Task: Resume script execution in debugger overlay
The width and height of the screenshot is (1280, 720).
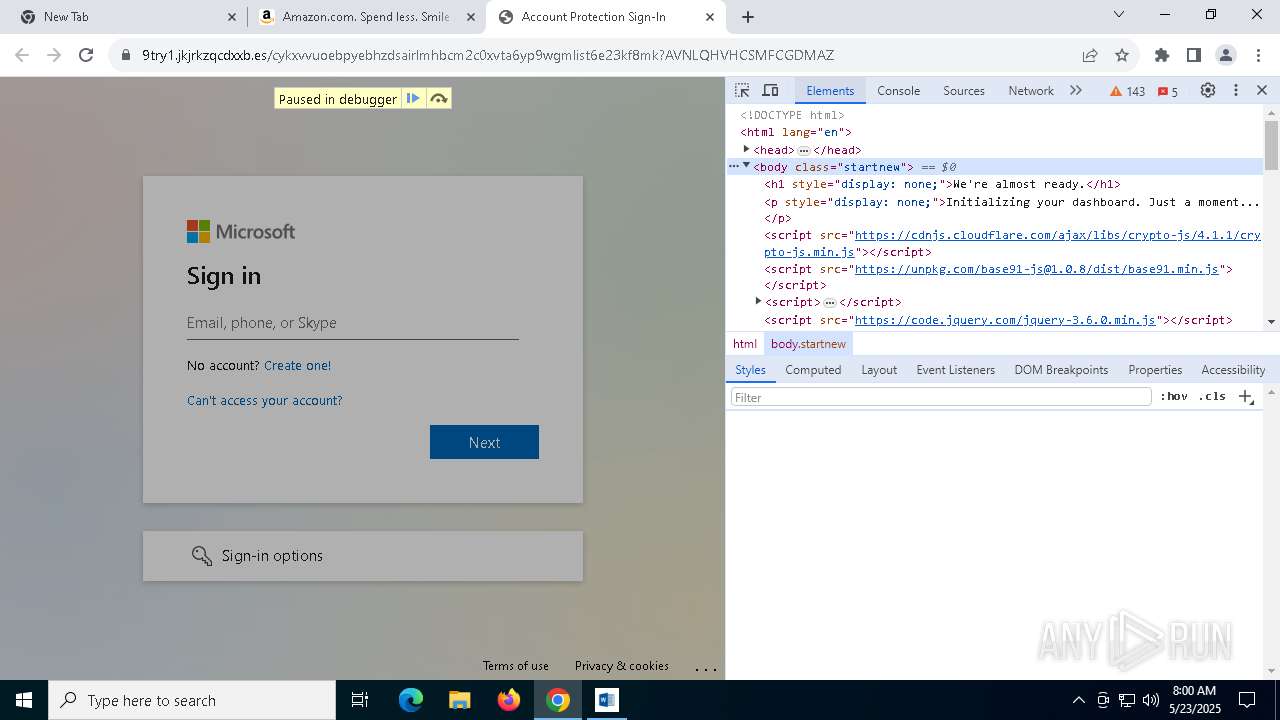Action: [x=413, y=98]
